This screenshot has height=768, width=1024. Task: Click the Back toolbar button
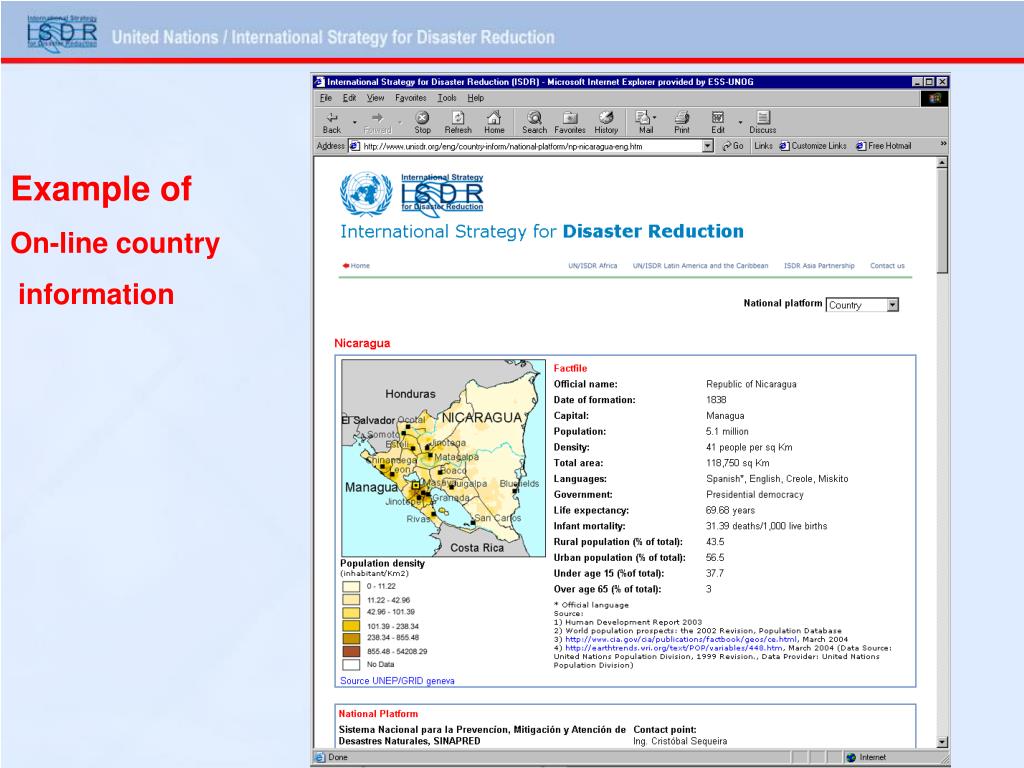[332, 122]
